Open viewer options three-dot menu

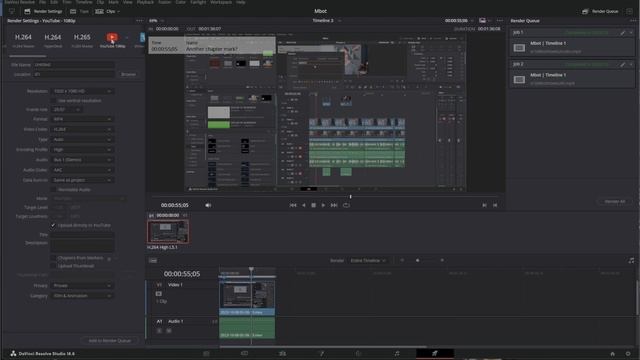coord(500,20)
